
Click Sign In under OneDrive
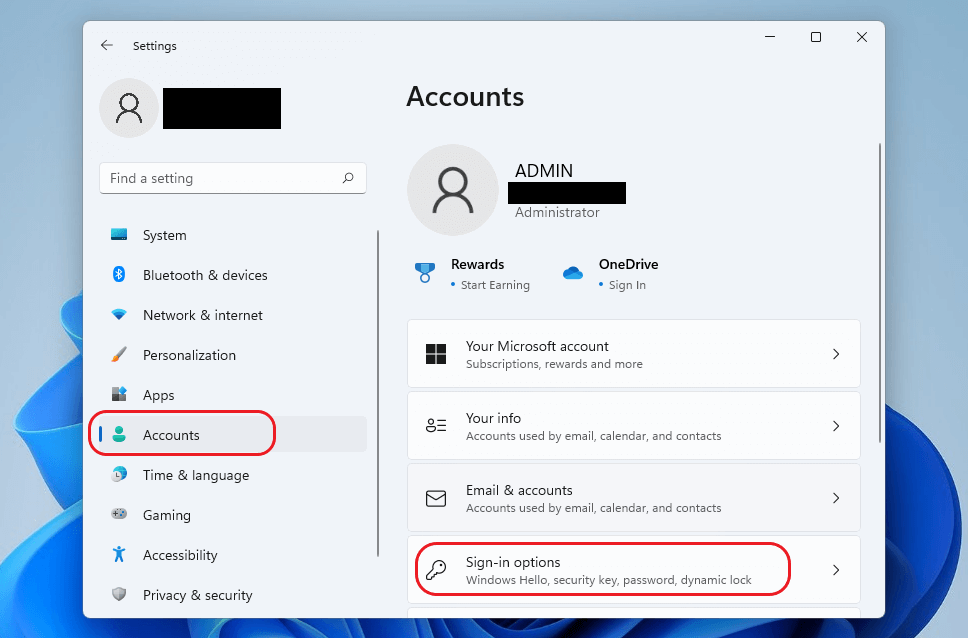[x=625, y=284]
